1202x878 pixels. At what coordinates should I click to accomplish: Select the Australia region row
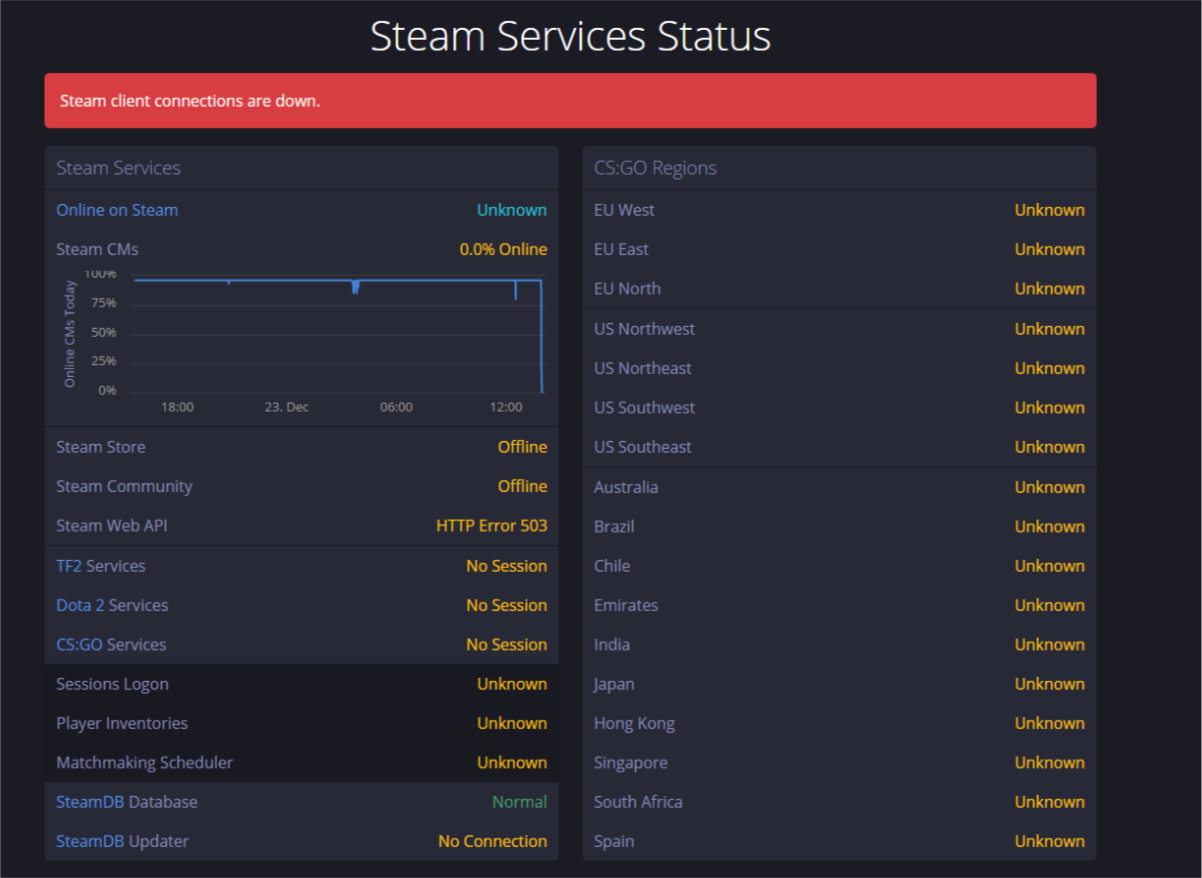(838, 487)
